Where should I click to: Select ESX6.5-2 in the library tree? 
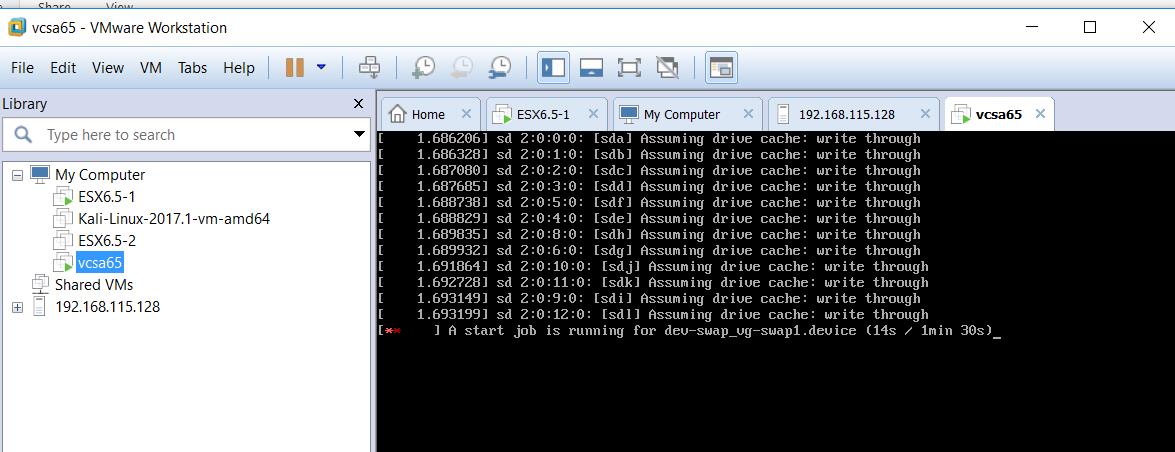106,241
